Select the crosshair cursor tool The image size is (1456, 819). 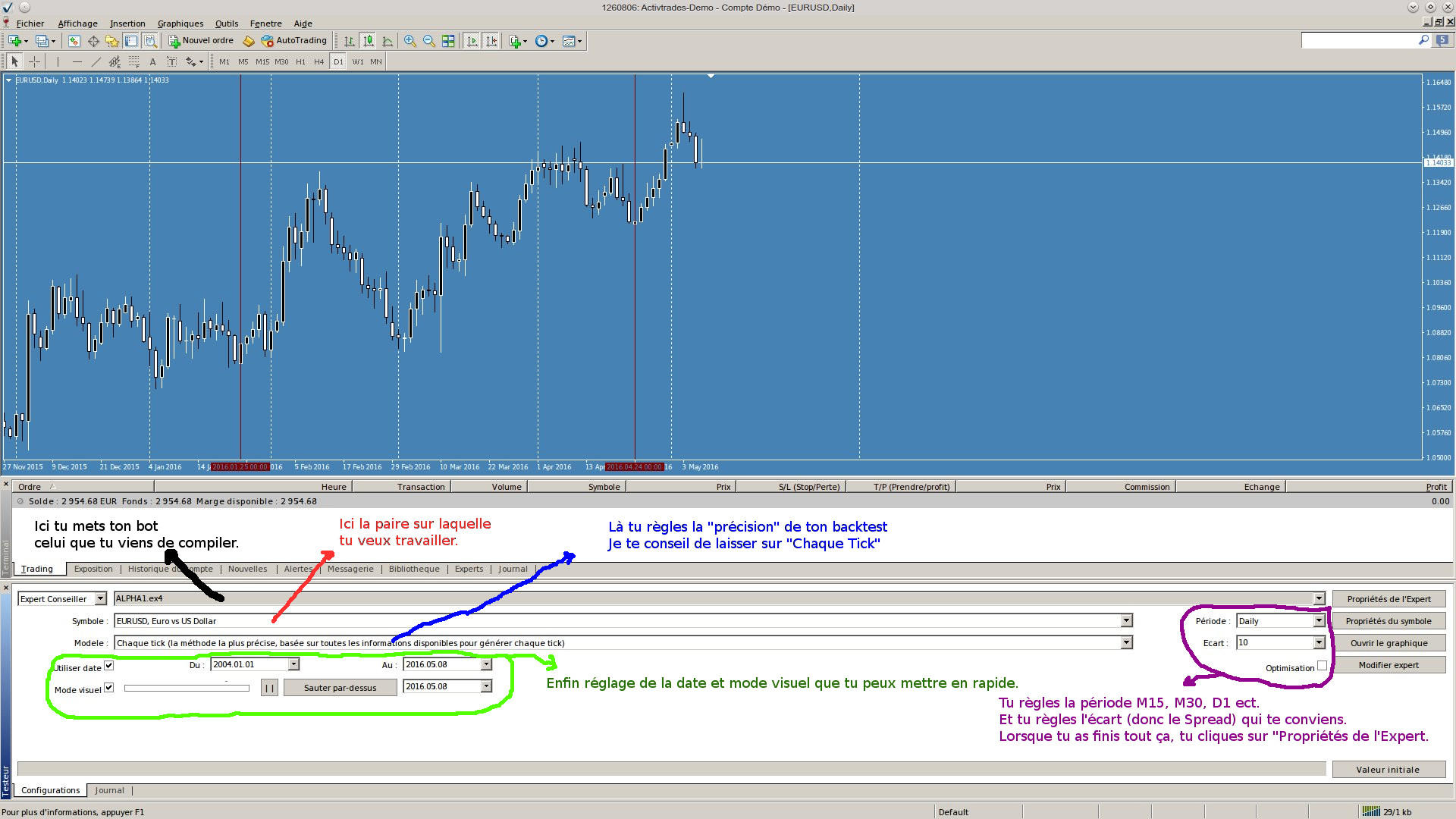tap(34, 61)
